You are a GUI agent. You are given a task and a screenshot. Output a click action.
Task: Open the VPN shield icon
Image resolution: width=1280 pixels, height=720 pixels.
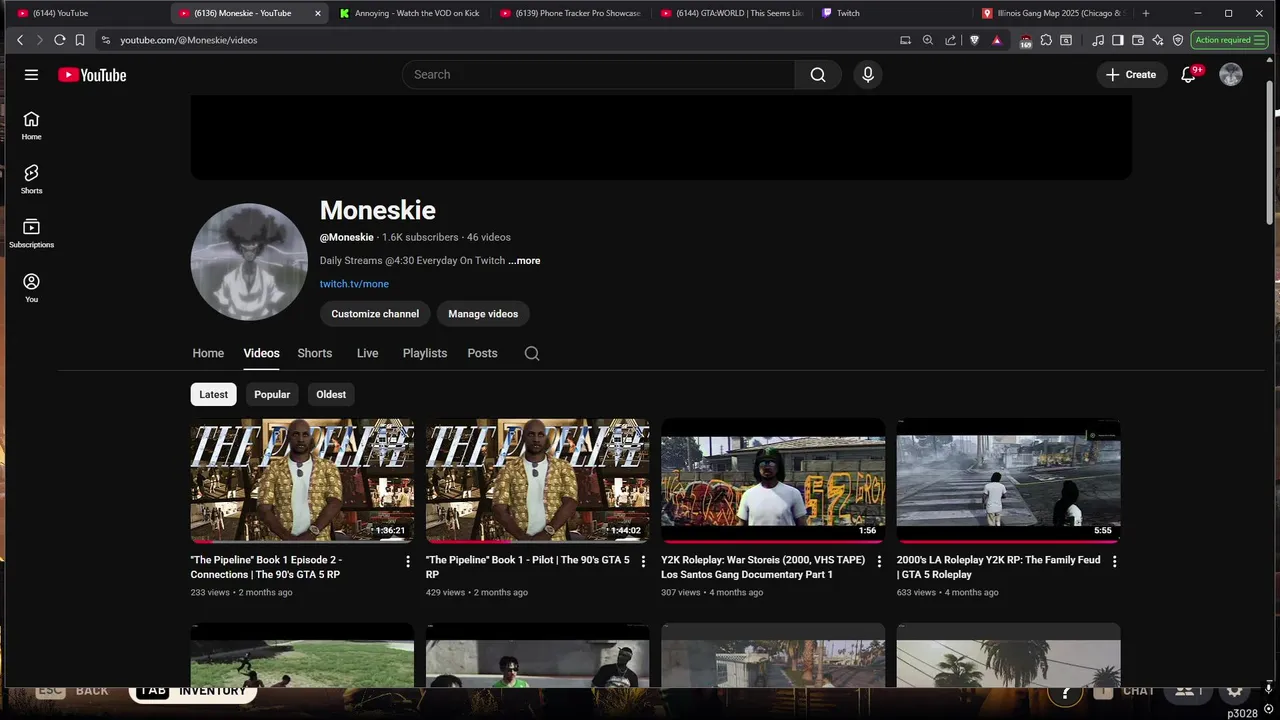click(x=1178, y=40)
